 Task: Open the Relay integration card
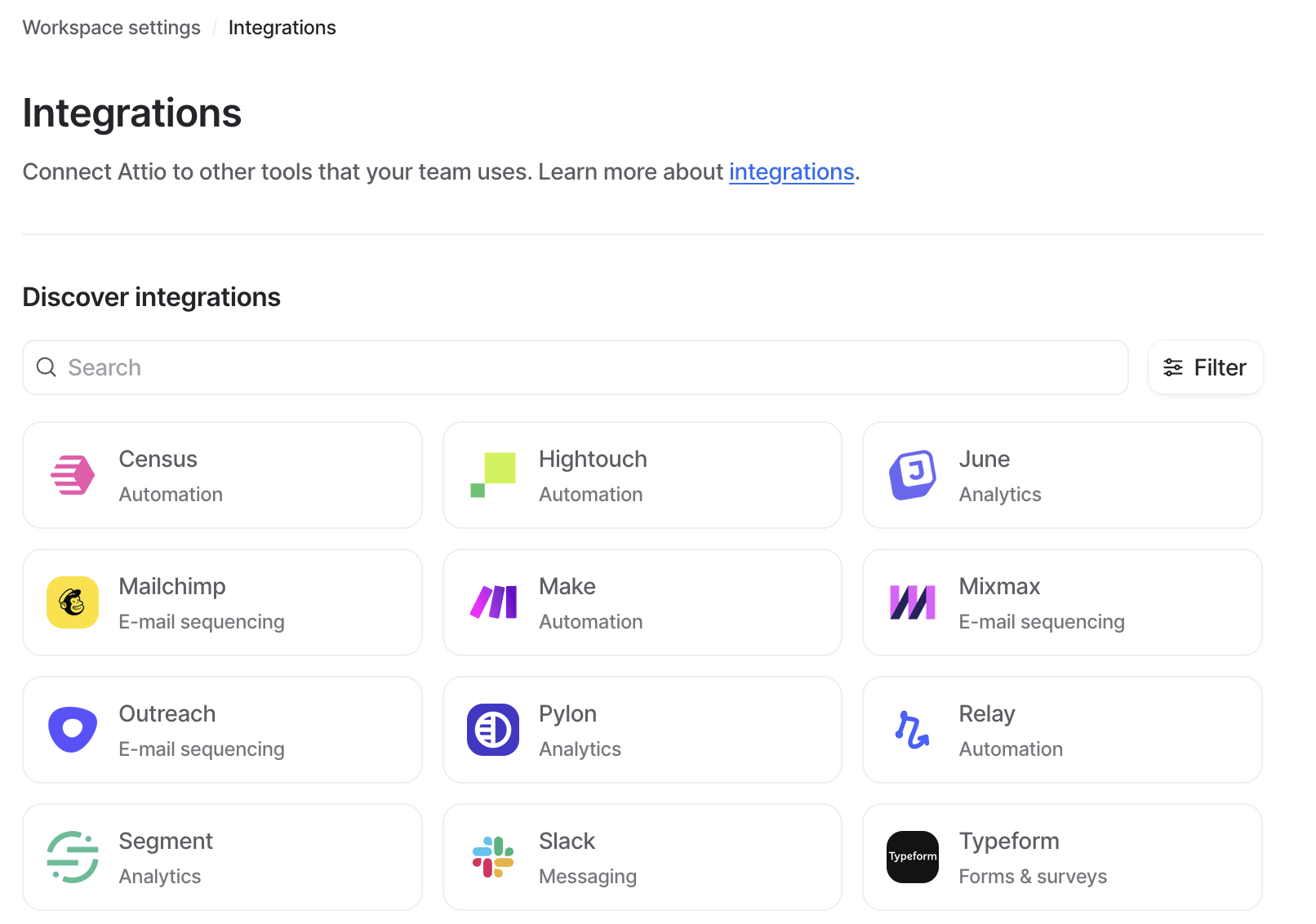tap(1061, 730)
